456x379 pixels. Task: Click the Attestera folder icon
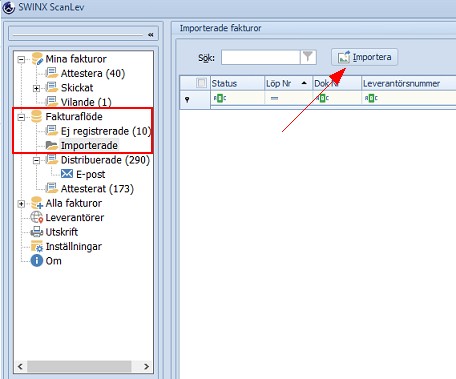[52, 72]
